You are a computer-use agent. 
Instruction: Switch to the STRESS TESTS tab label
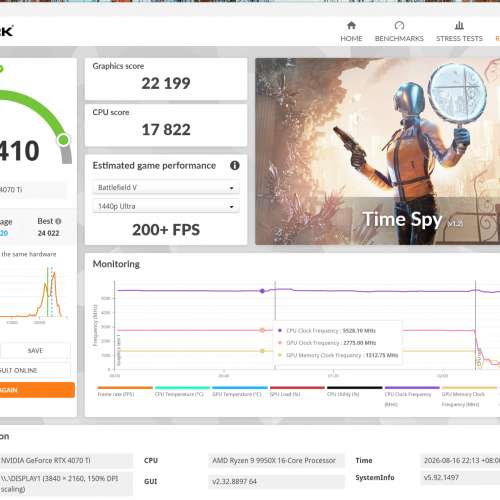pyautogui.click(x=459, y=39)
